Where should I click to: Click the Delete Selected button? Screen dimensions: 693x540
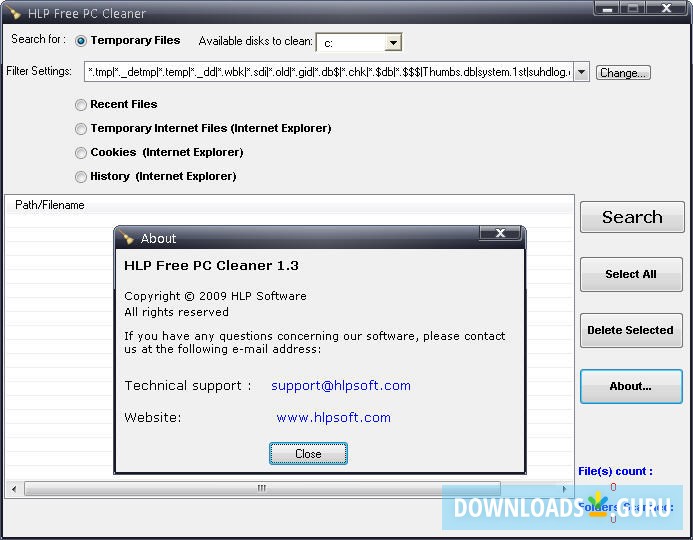[x=631, y=331]
